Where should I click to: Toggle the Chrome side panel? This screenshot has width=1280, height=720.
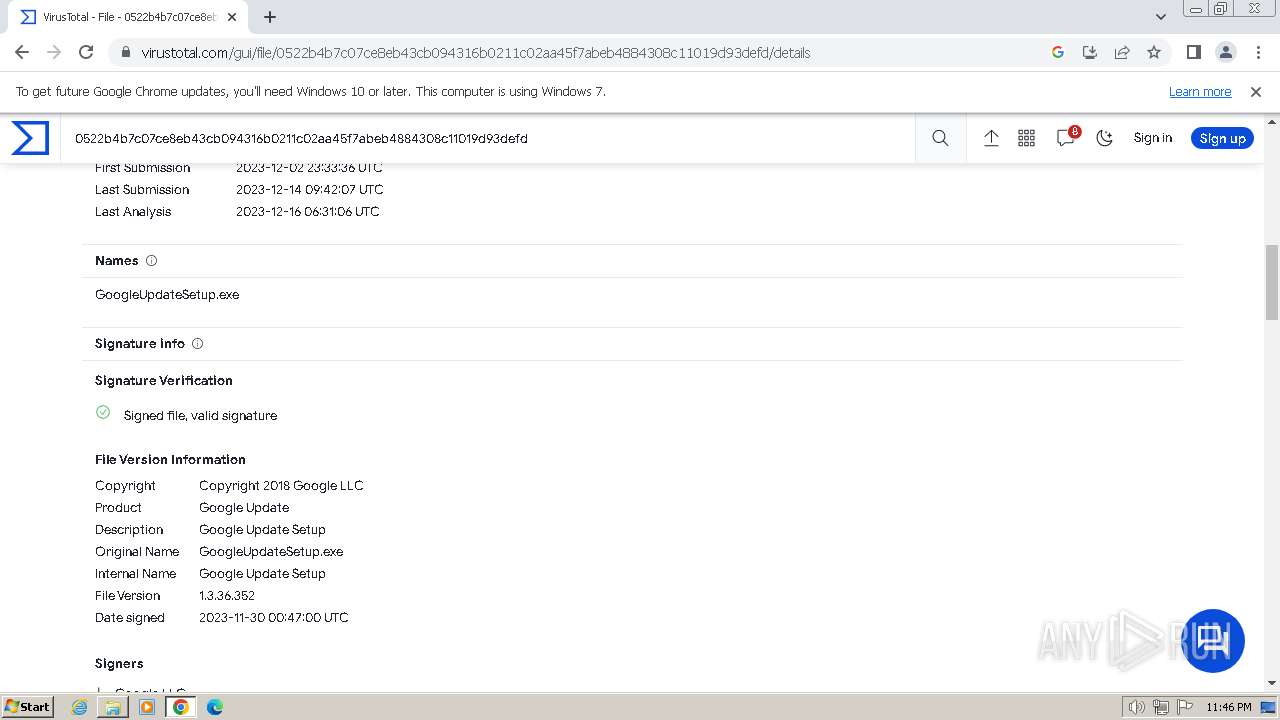click(x=1193, y=52)
